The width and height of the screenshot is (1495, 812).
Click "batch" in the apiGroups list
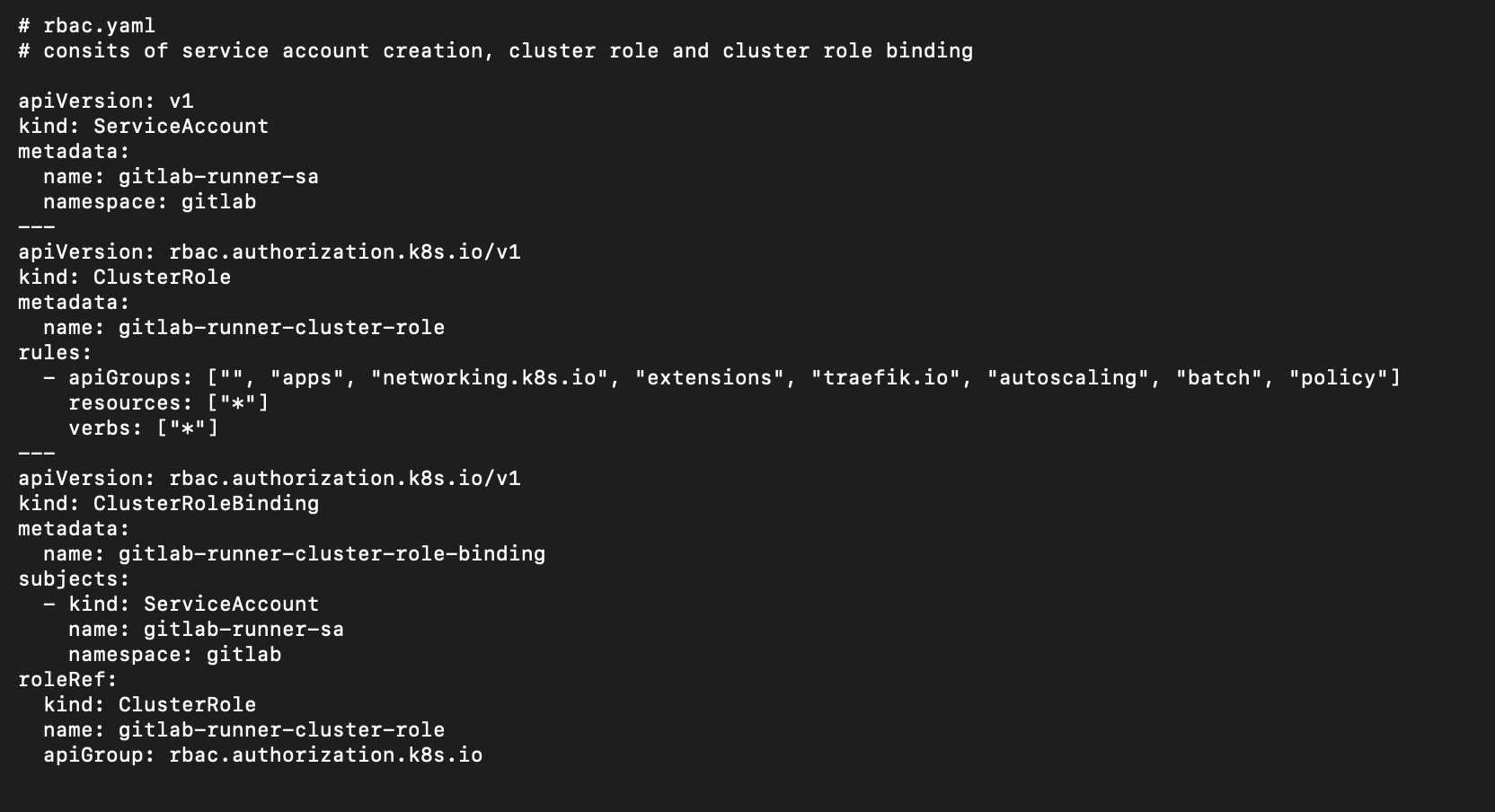[1218, 378]
